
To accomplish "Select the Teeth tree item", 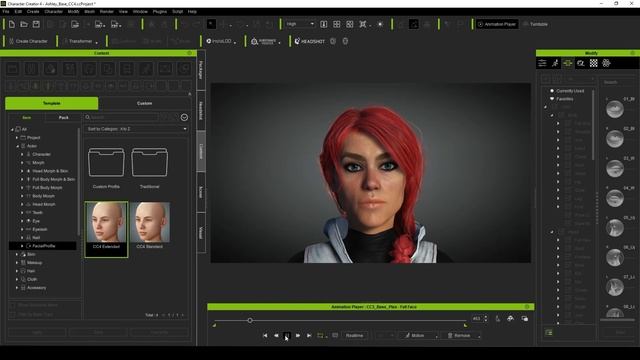I will [x=38, y=213].
